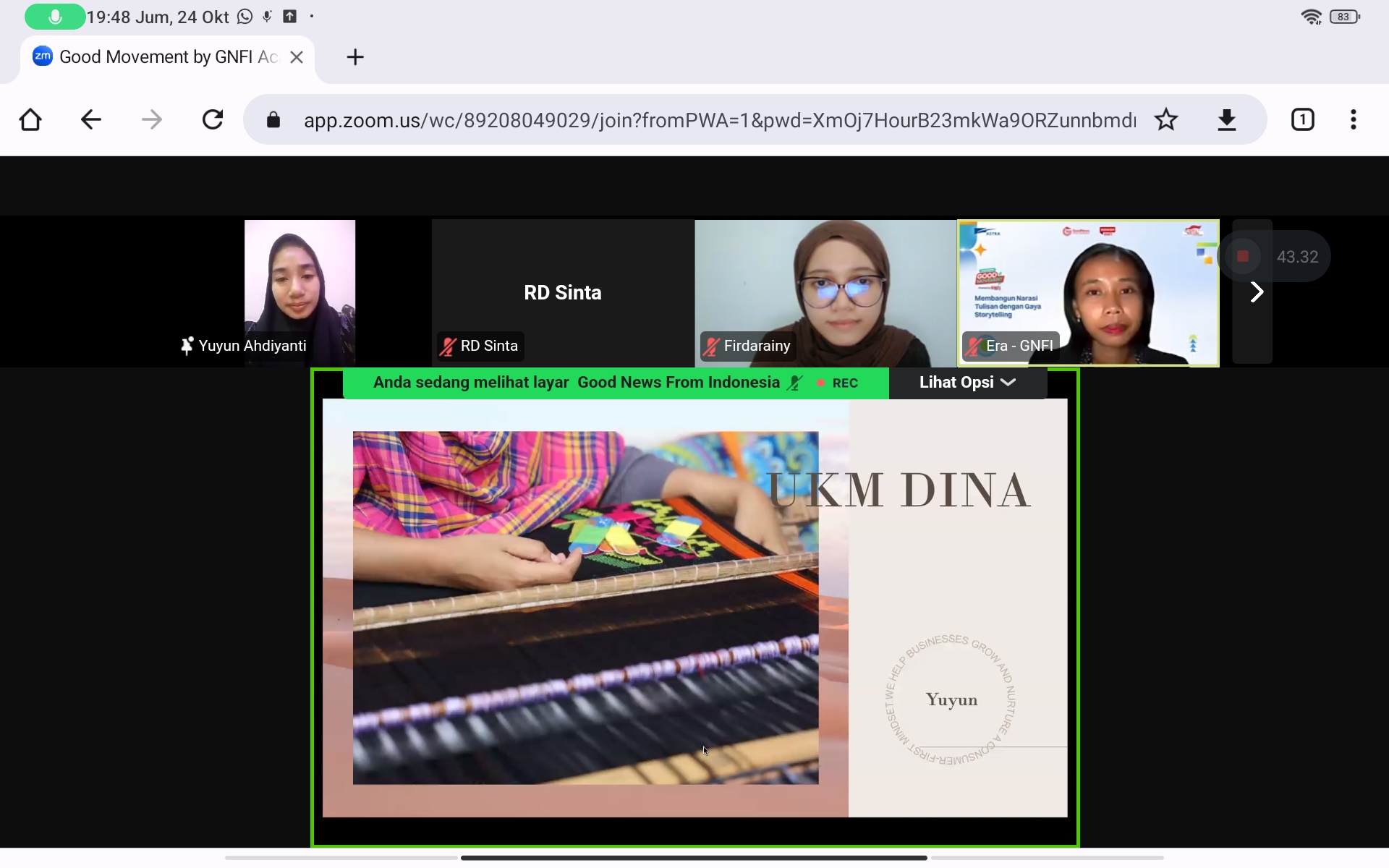Viewport: 1389px width, 868px height.
Task: Close the Good Movement tab
Action: [297, 57]
